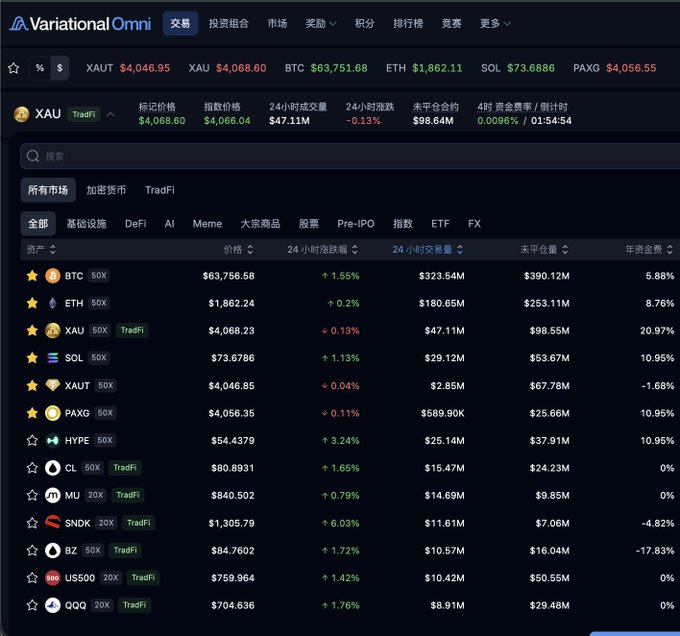Favorite US500 using its star

coord(32,577)
